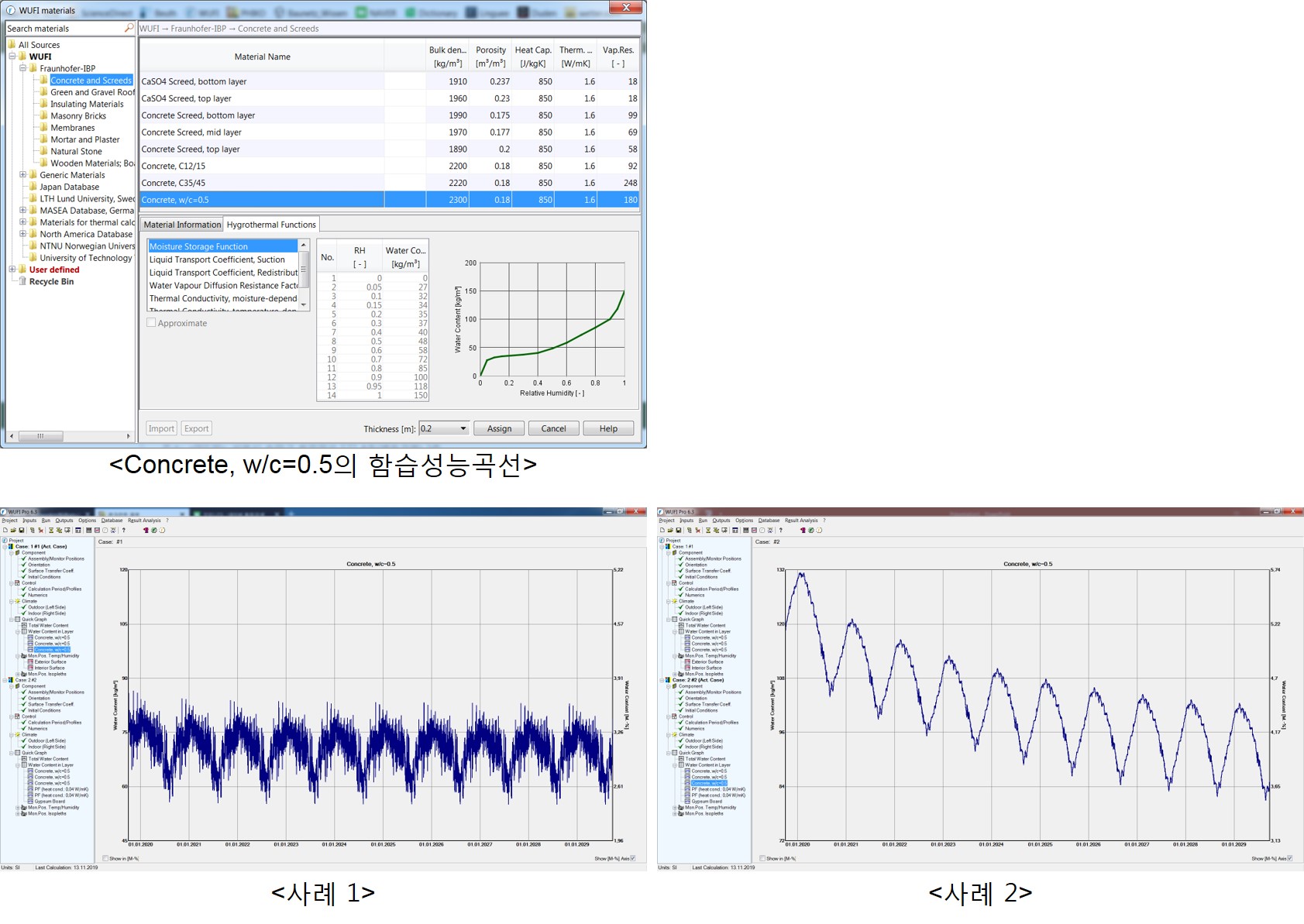Enable 'Show in [M-%]' checkbox in Case #1 window
The image size is (1304, 924).
tap(105, 858)
